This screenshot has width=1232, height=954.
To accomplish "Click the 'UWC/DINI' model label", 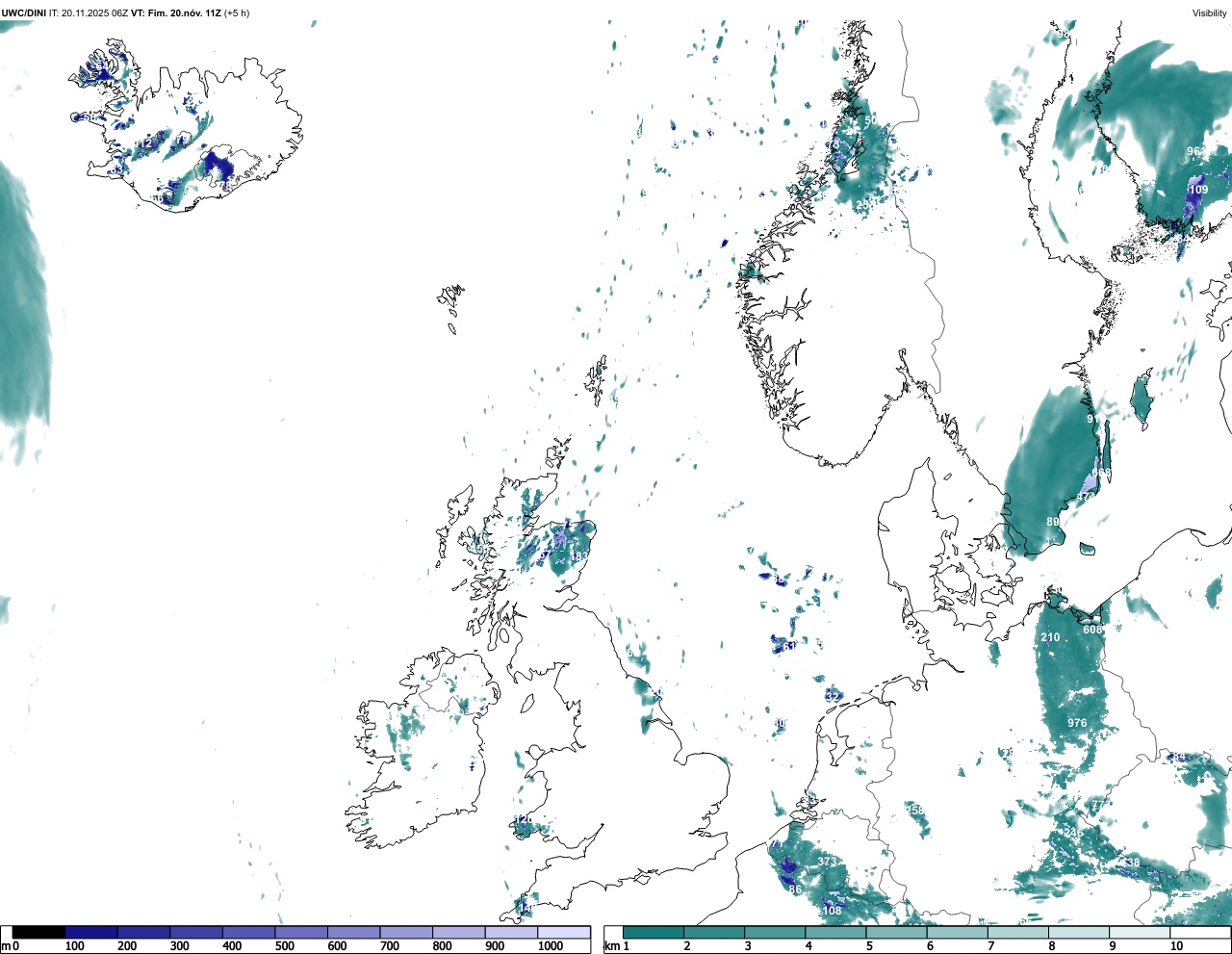I will point(24,13).
